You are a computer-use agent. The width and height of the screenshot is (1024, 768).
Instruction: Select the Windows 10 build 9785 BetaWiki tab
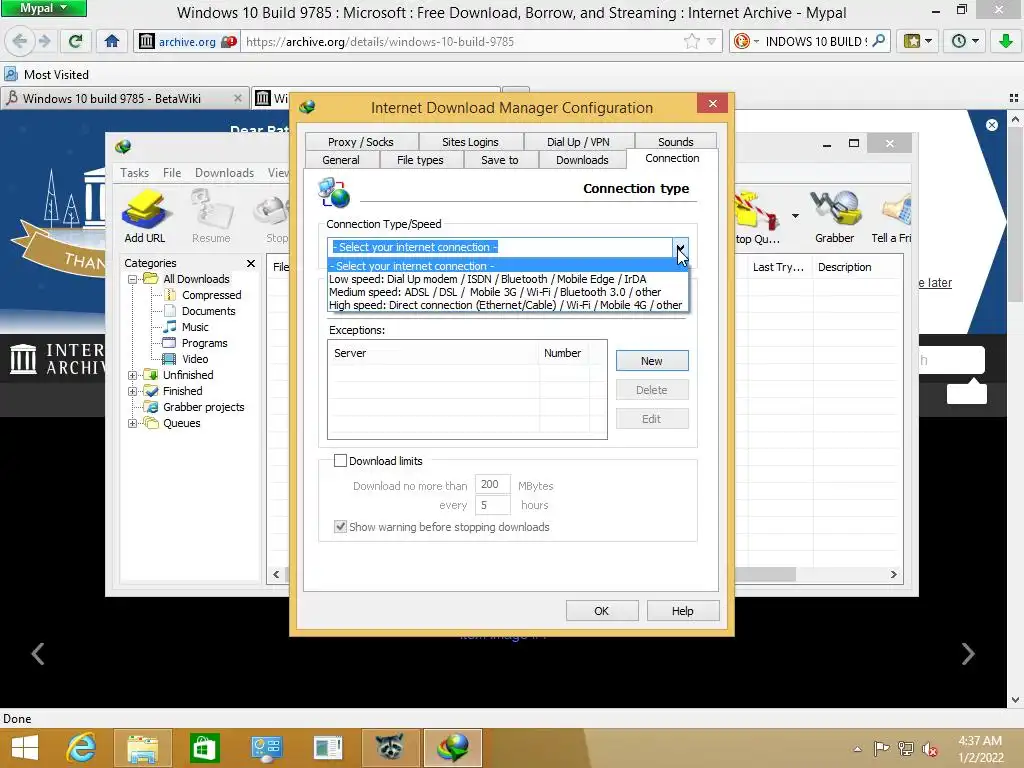click(124, 99)
